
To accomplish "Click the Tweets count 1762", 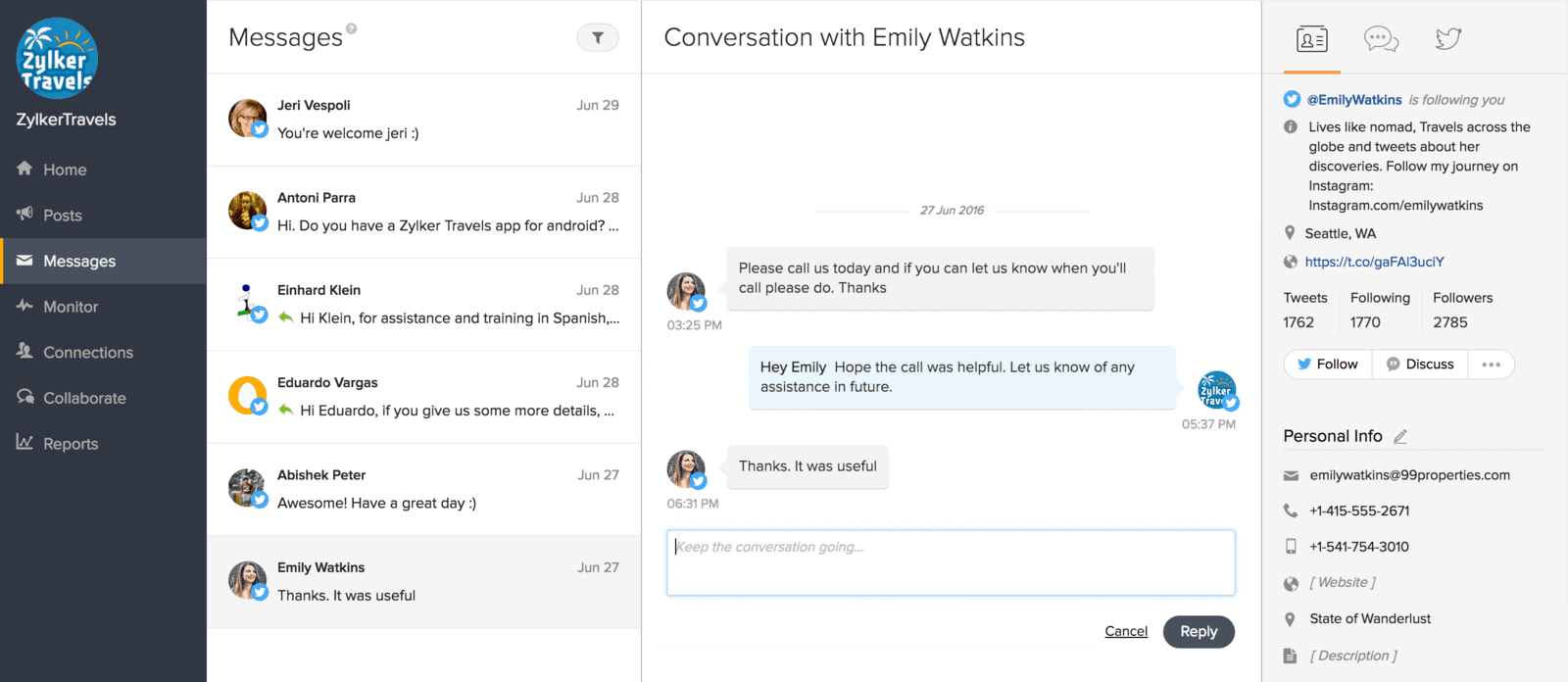I will 1298,322.
